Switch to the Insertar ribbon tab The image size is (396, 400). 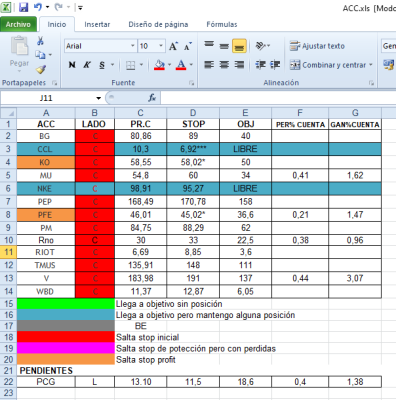[97, 24]
